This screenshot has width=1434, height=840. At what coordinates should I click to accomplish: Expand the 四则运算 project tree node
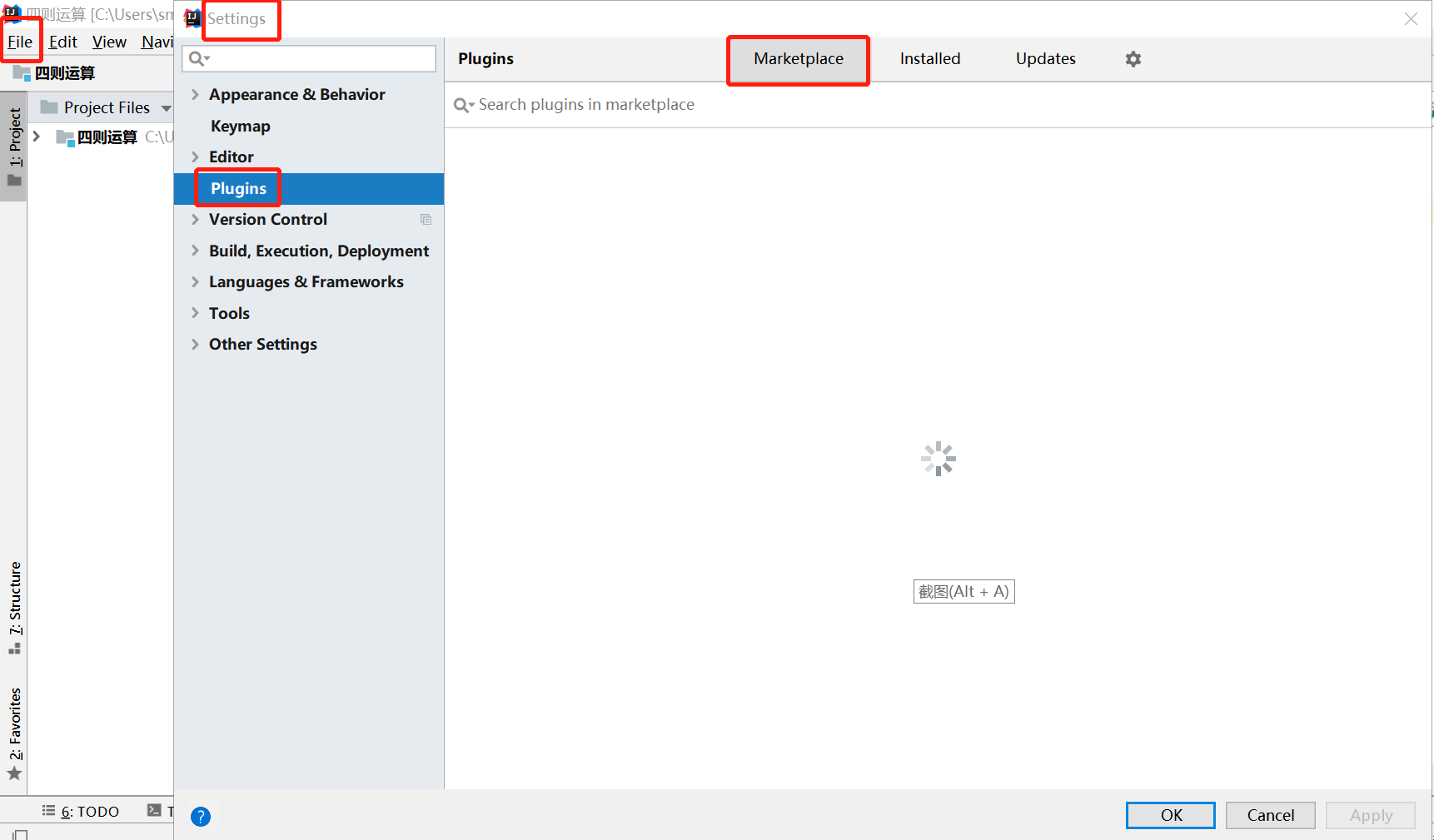(37, 136)
